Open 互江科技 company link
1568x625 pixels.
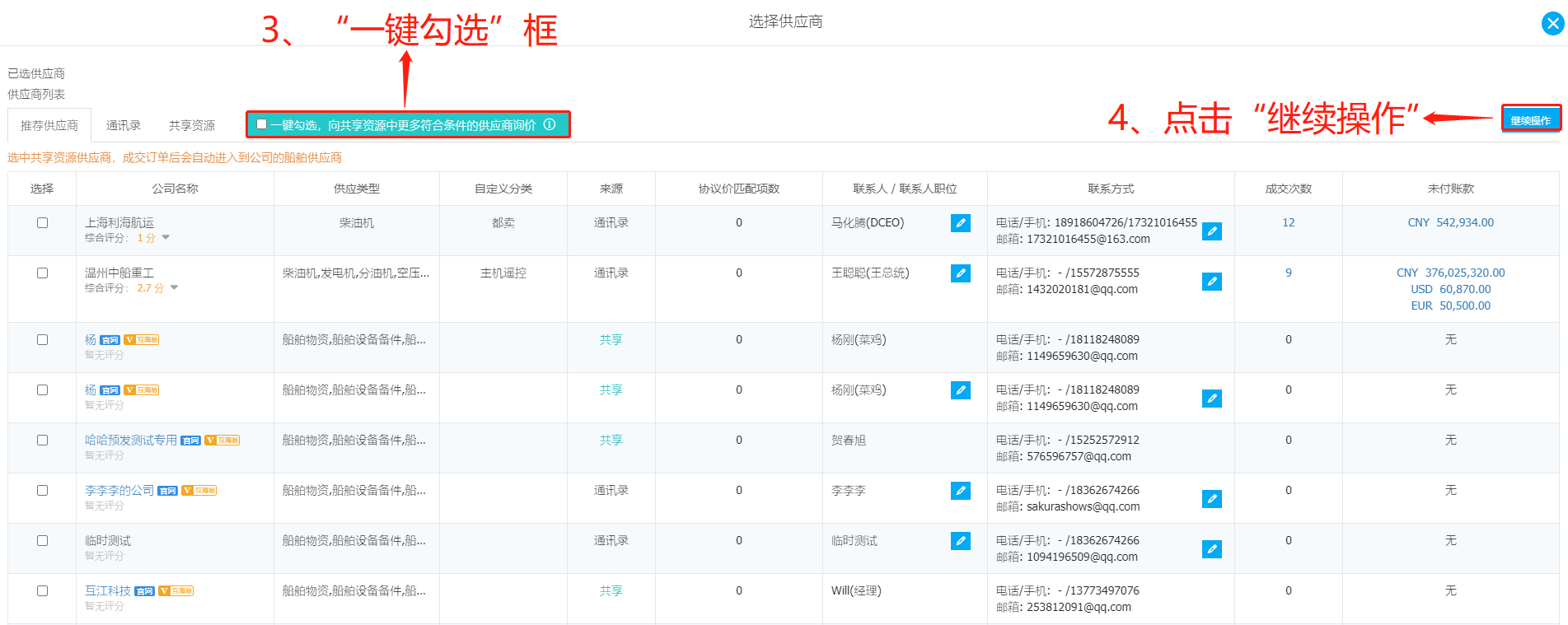pos(108,591)
